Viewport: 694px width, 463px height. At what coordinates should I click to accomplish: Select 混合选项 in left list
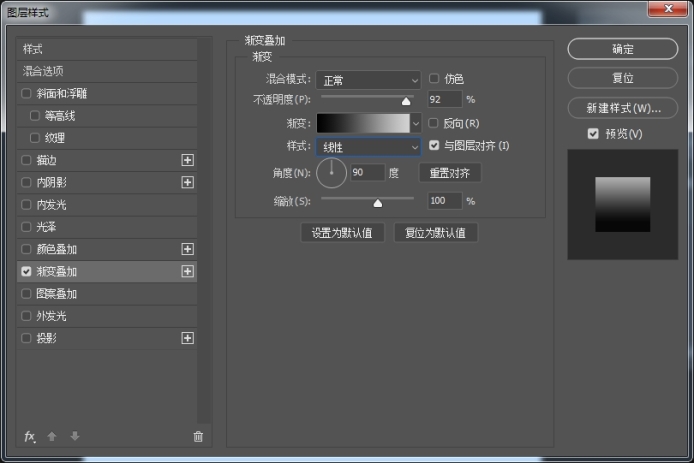pyautogui.click(x=107, y=71)
